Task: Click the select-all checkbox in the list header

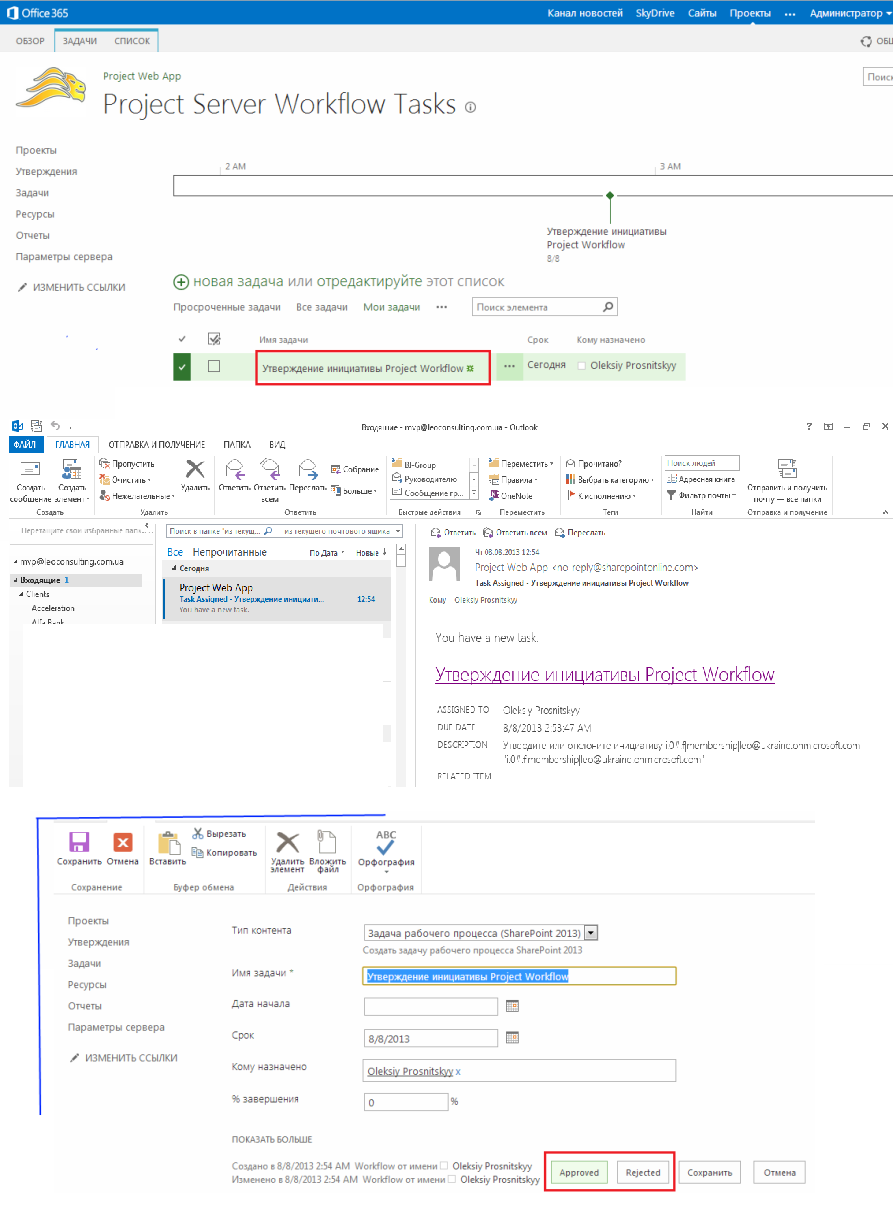Action: [213, 339]
